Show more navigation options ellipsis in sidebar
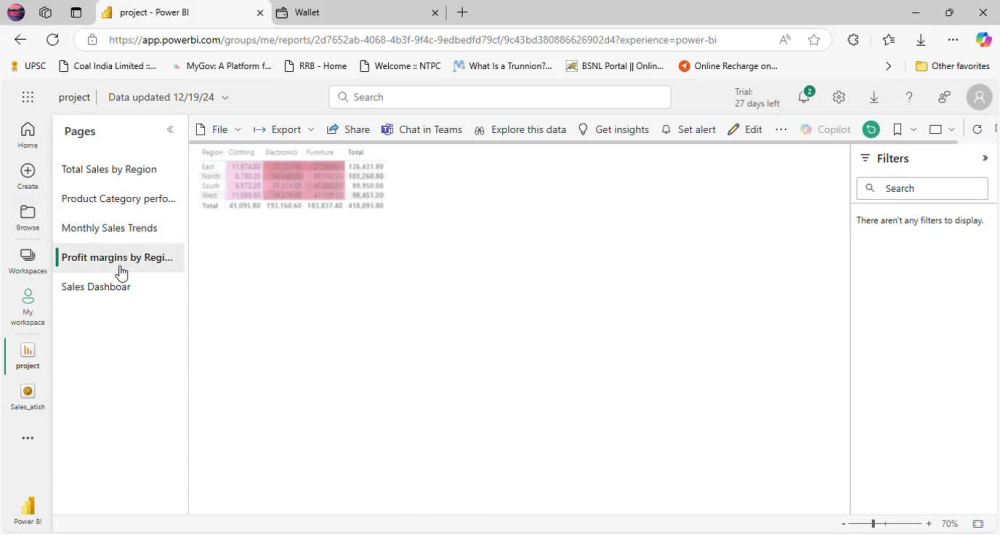Screen dimensions: 1000x535 27,438
